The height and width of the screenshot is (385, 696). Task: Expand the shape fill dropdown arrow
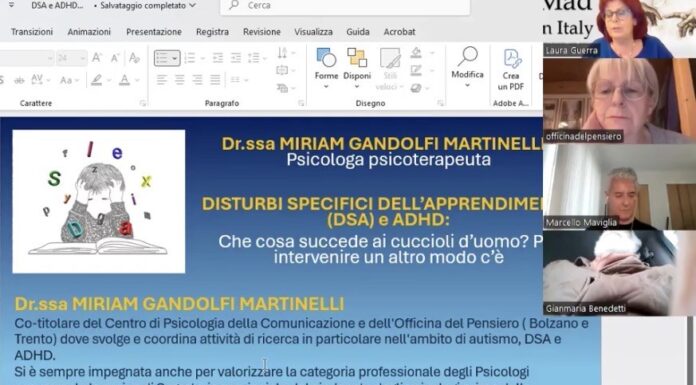pos(431,54)
